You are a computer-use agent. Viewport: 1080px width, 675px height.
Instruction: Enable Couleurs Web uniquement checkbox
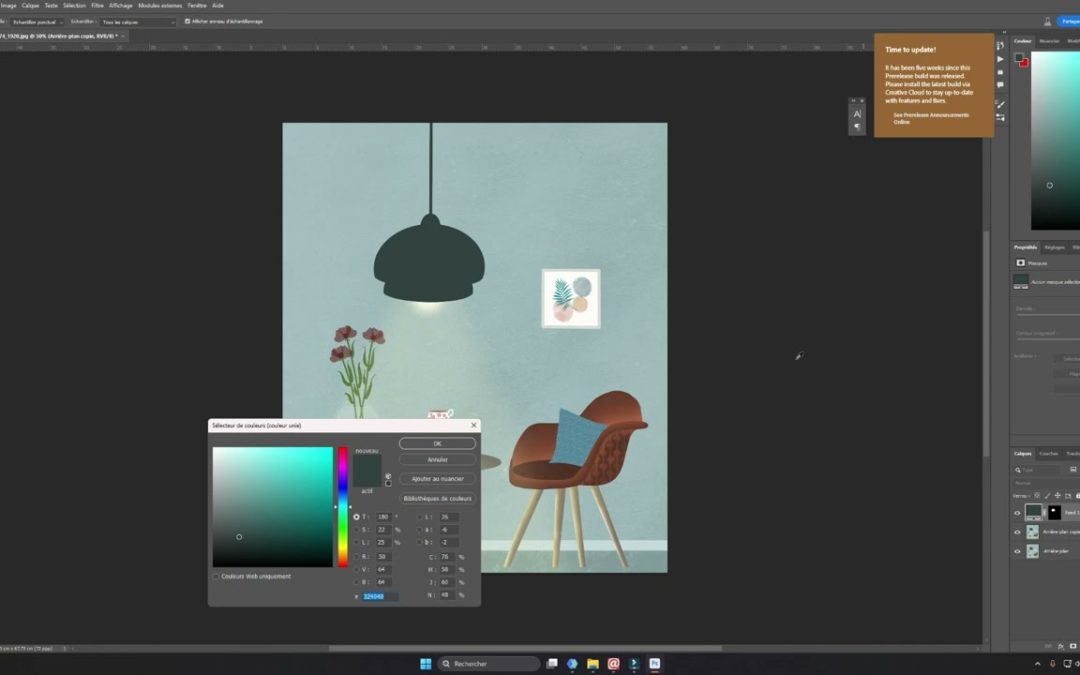(x=216, y=577)
